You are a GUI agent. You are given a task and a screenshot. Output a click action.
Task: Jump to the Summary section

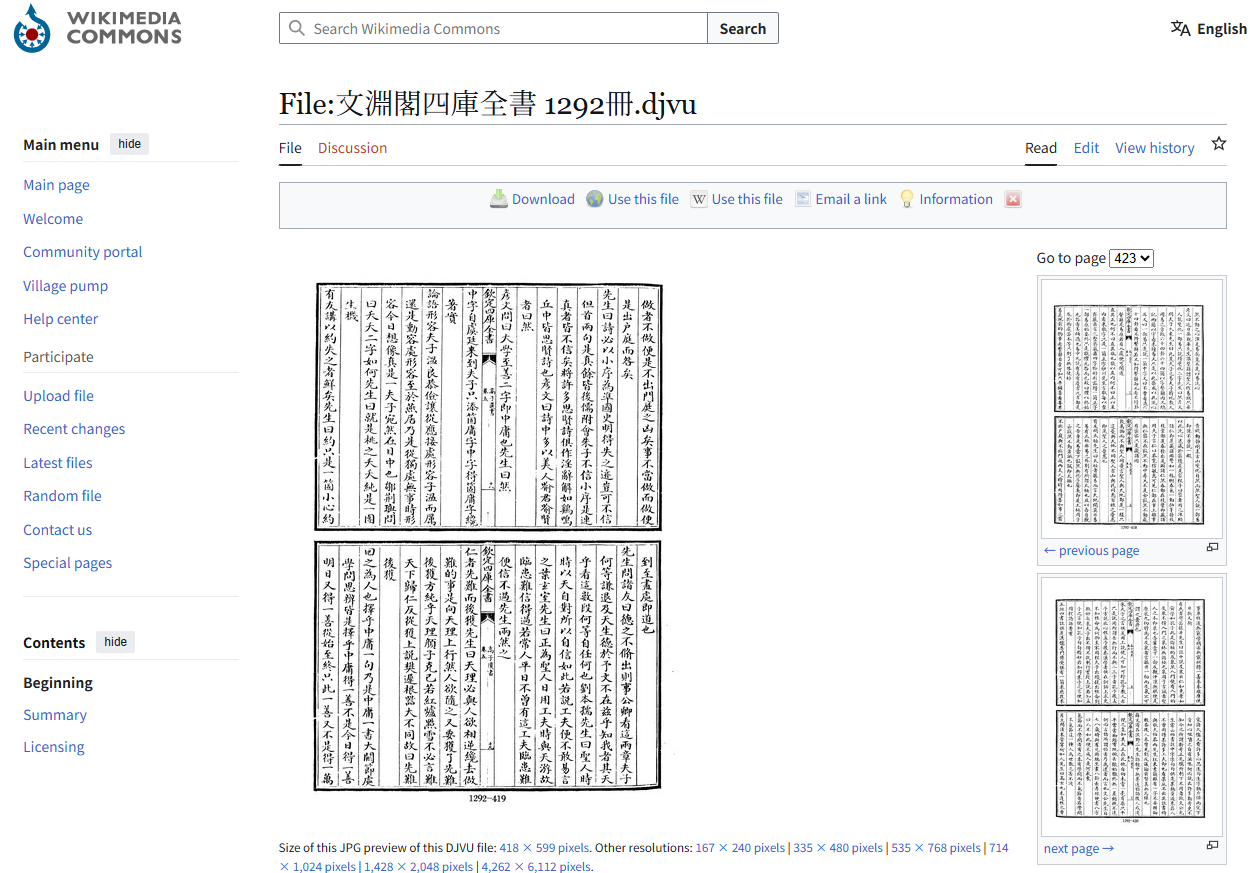pyautogui.click(x=55, y=715)
